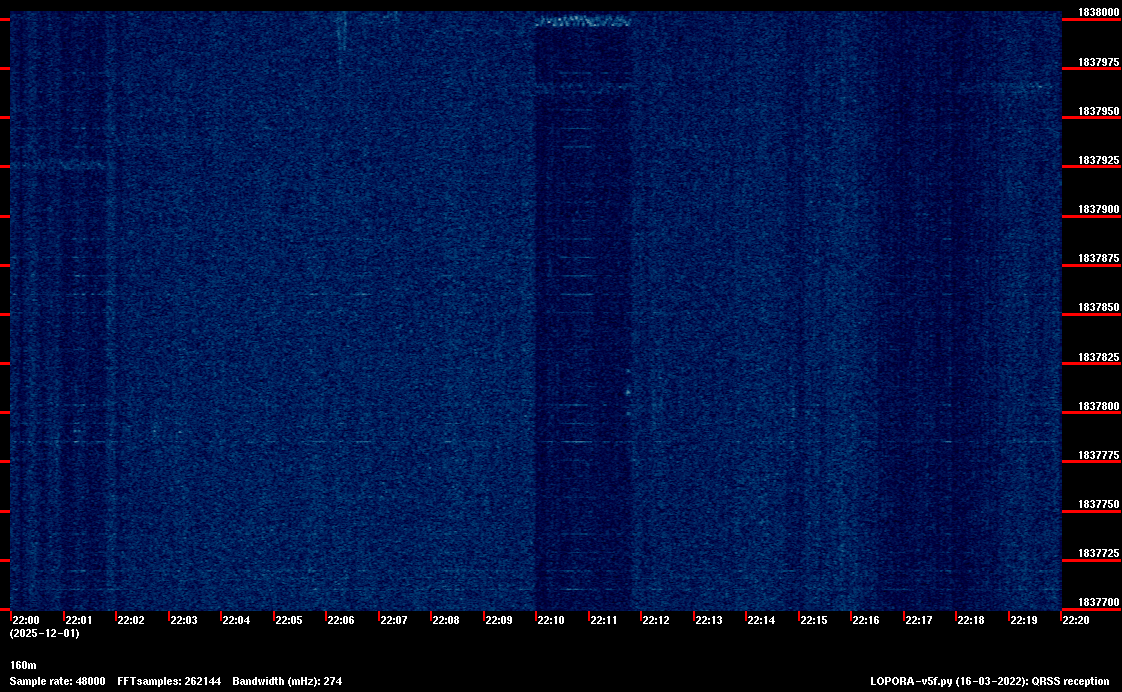Viewport: 1122px width, 692px height.
Task: Click the 22:09 time axis label
Action: tap(499, 620)
